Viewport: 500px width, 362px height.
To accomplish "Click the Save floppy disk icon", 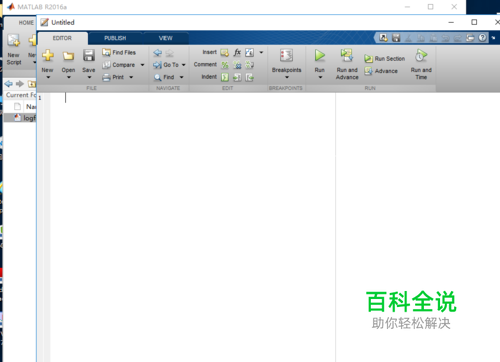I will click(x=89, y=55).
